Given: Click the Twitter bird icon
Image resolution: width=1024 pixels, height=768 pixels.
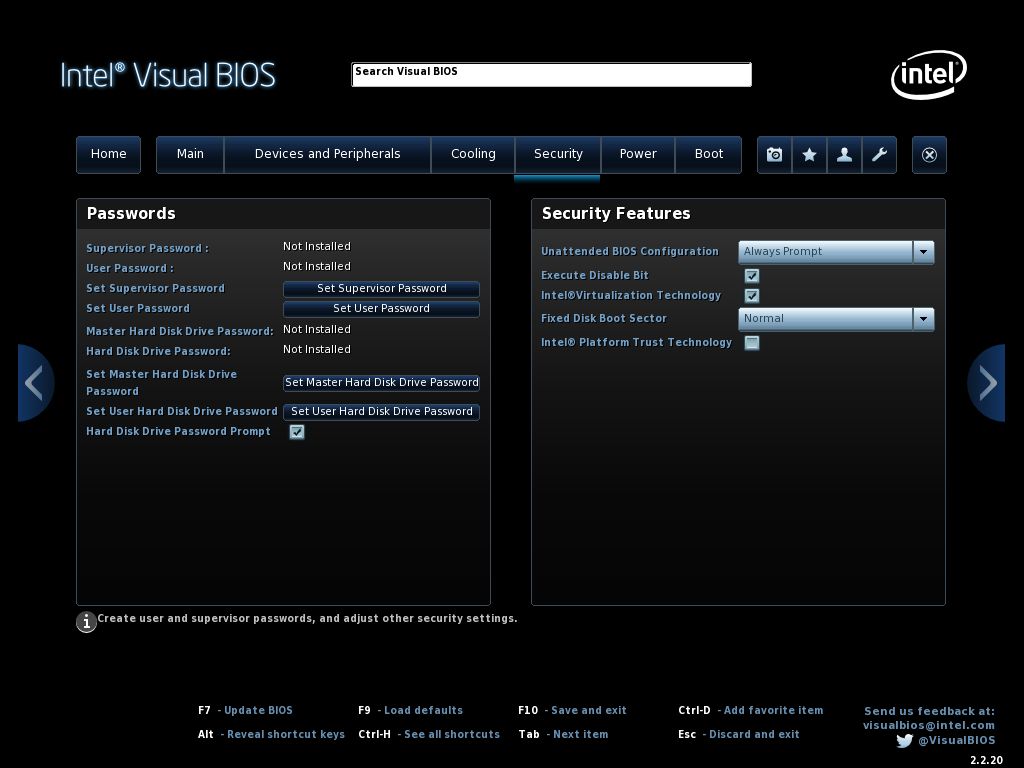Looking at the screenshot, I should coord(904,741).
